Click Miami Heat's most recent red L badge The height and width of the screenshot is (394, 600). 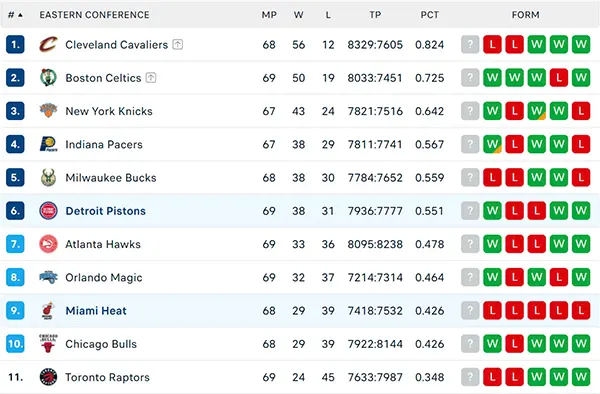(492, 311)
